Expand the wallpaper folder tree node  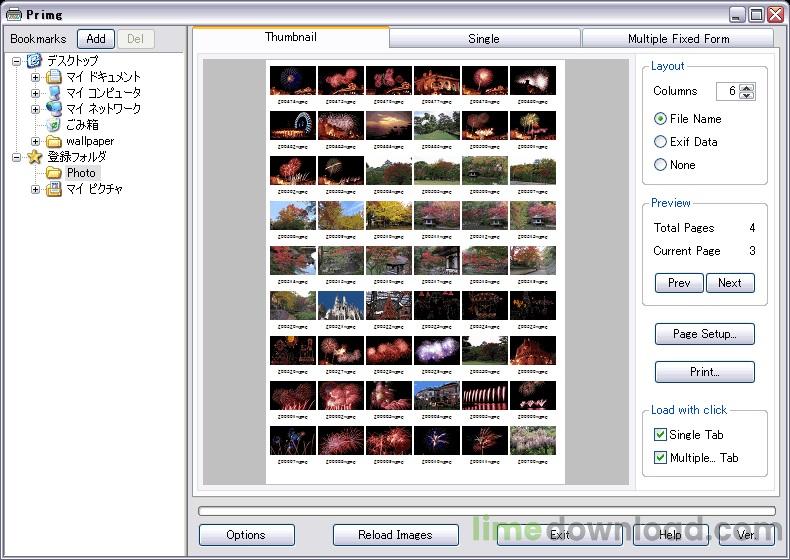(36, 141)
